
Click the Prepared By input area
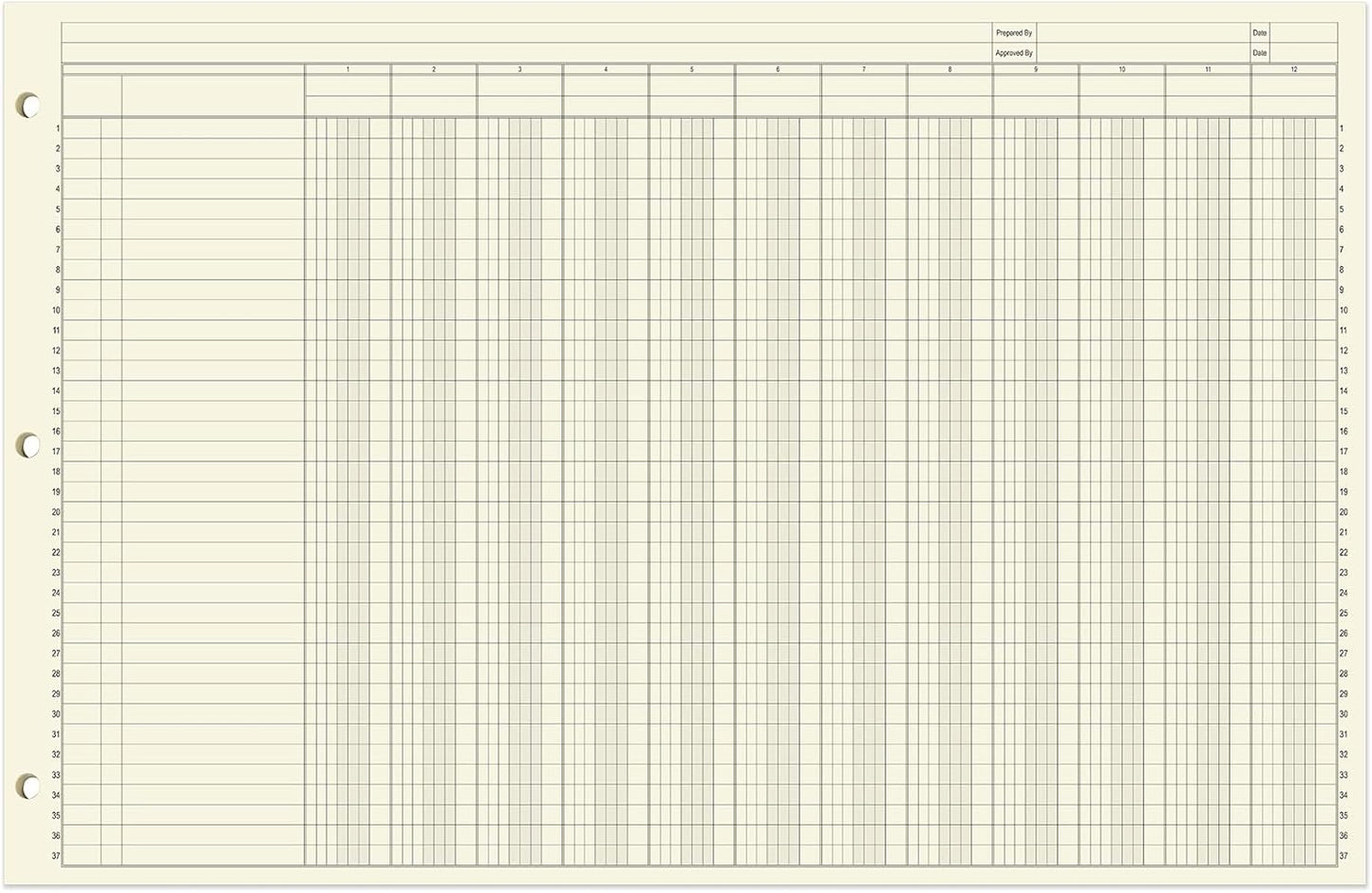click(1139, 31)
